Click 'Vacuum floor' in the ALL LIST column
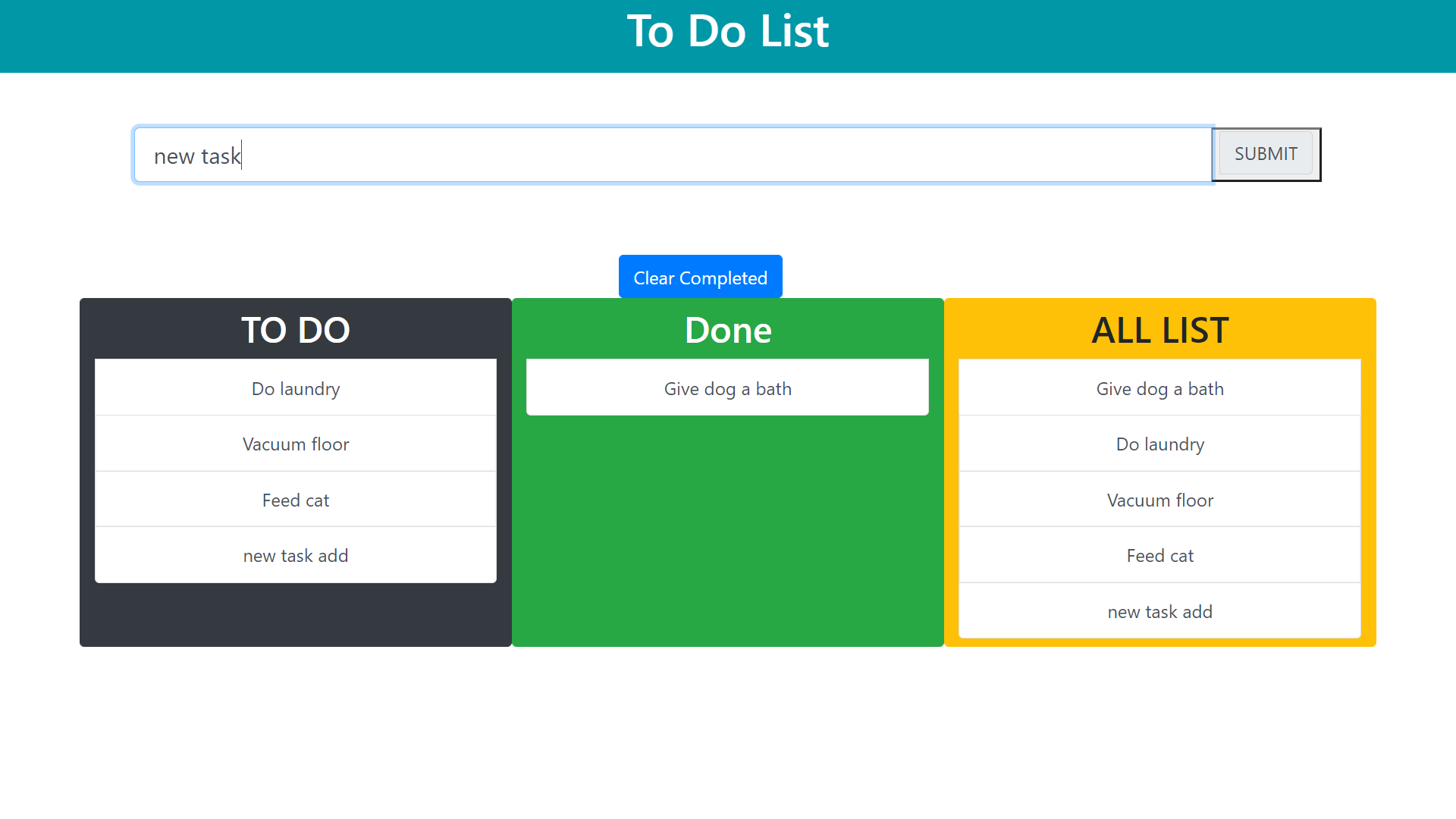Image resolution: width=1456 pixels, height=819 pixels. click(x=1159, y=500)
